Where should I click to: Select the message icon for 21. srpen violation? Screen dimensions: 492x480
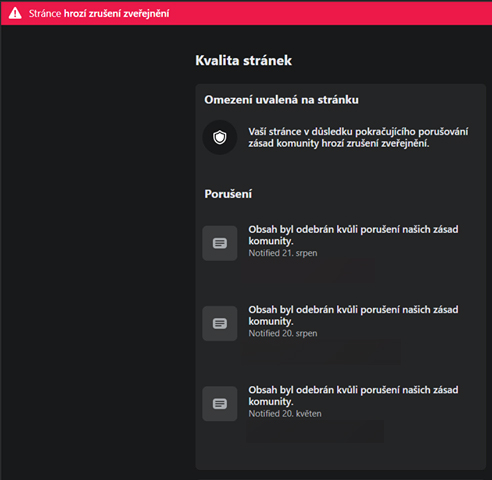coord(220,243)
